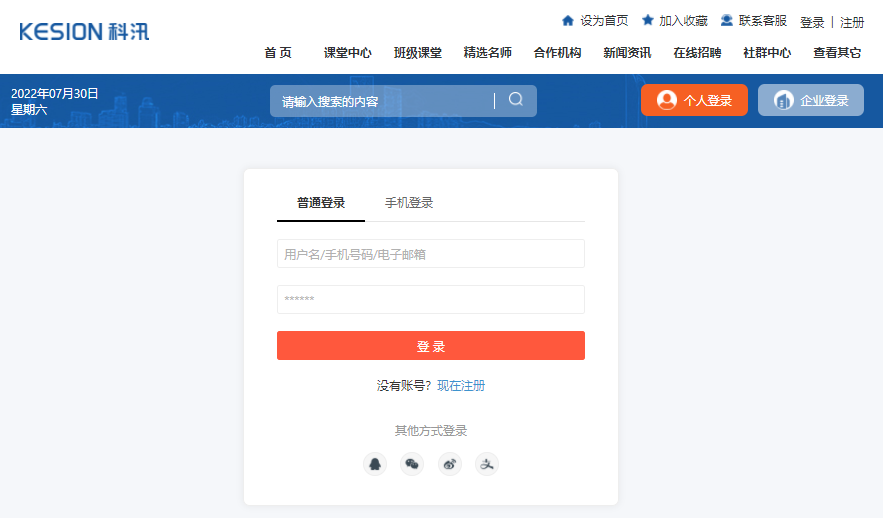883x518 pixels.
Task: Open the 课堂中心 menu item
Action: 348,53
